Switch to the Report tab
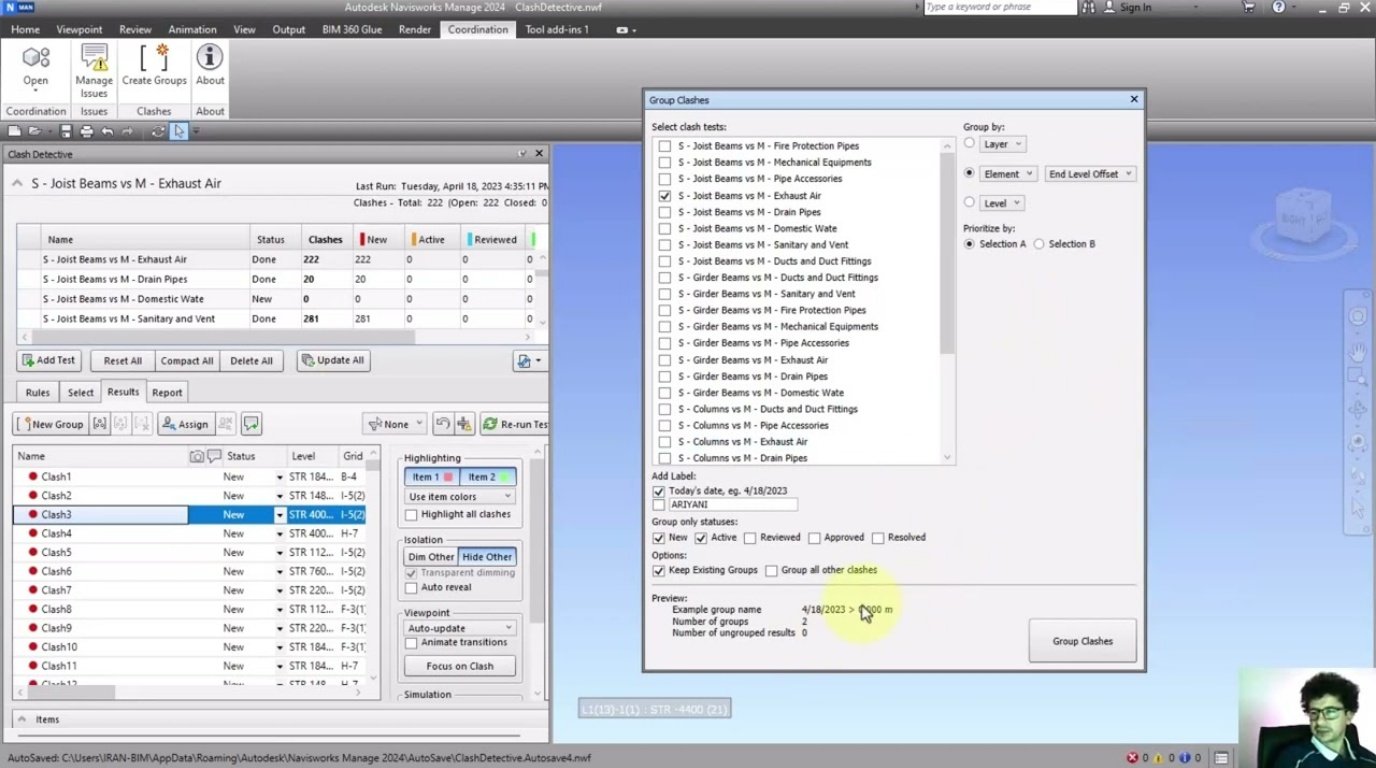The image size is (1376, 768). point(167,393)
